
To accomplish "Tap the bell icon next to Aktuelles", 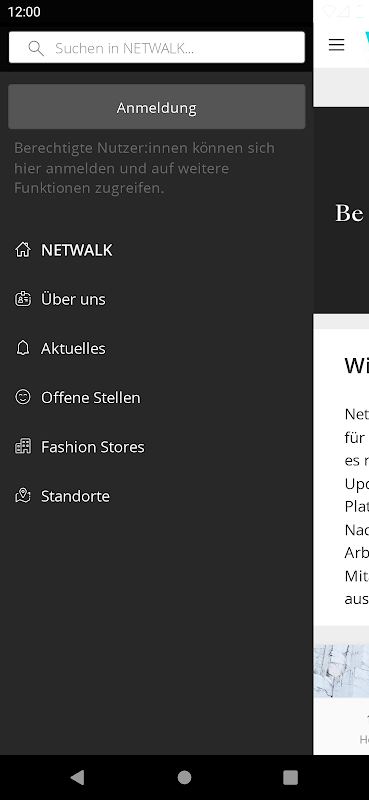I will [22, 348].
